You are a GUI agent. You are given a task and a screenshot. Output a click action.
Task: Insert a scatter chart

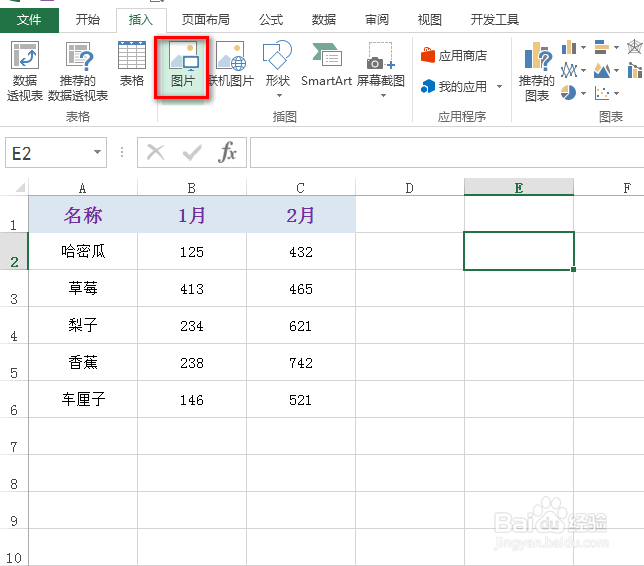point(602,93)
